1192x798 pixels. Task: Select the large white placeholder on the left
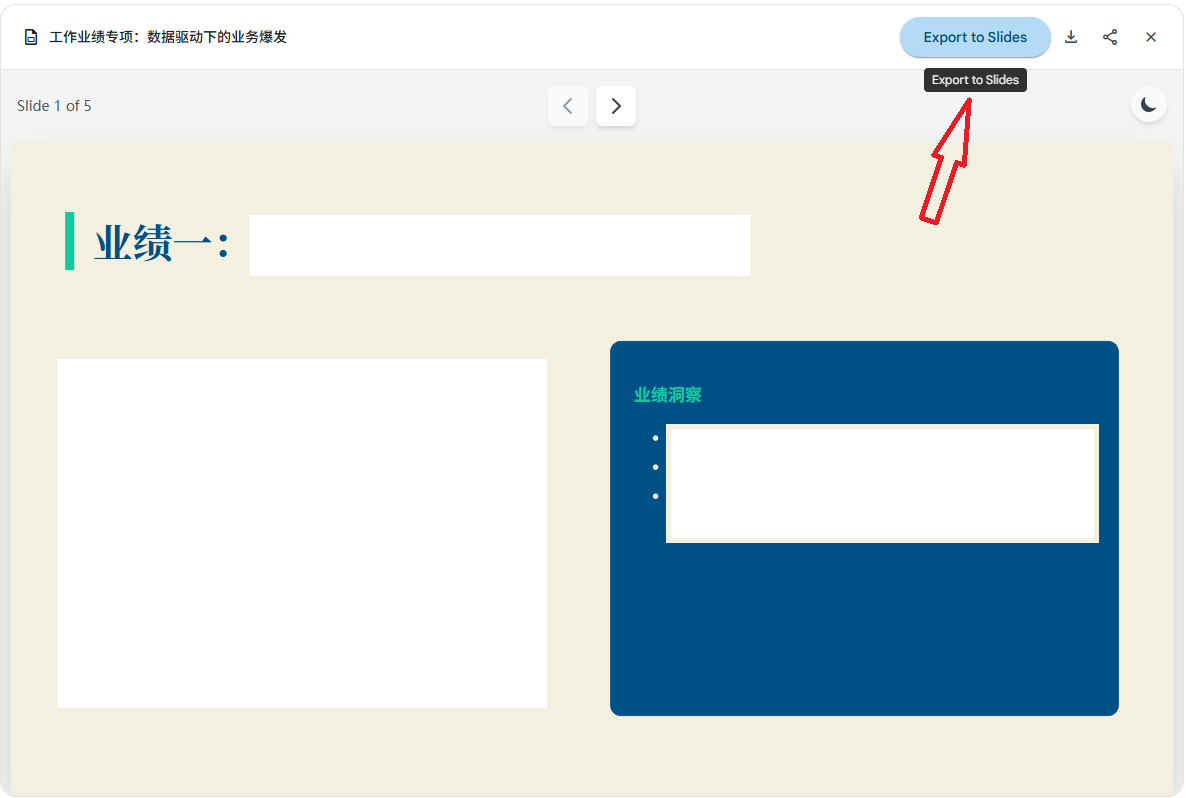(x=302, y=533)
